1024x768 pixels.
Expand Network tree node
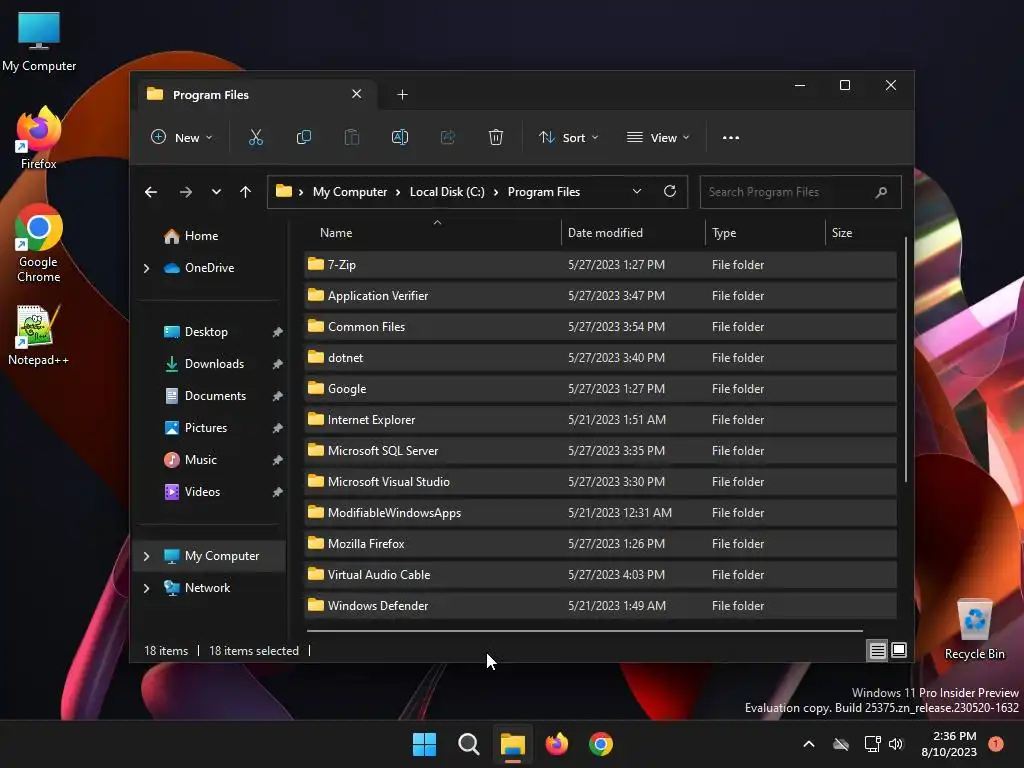coord(146,588)
